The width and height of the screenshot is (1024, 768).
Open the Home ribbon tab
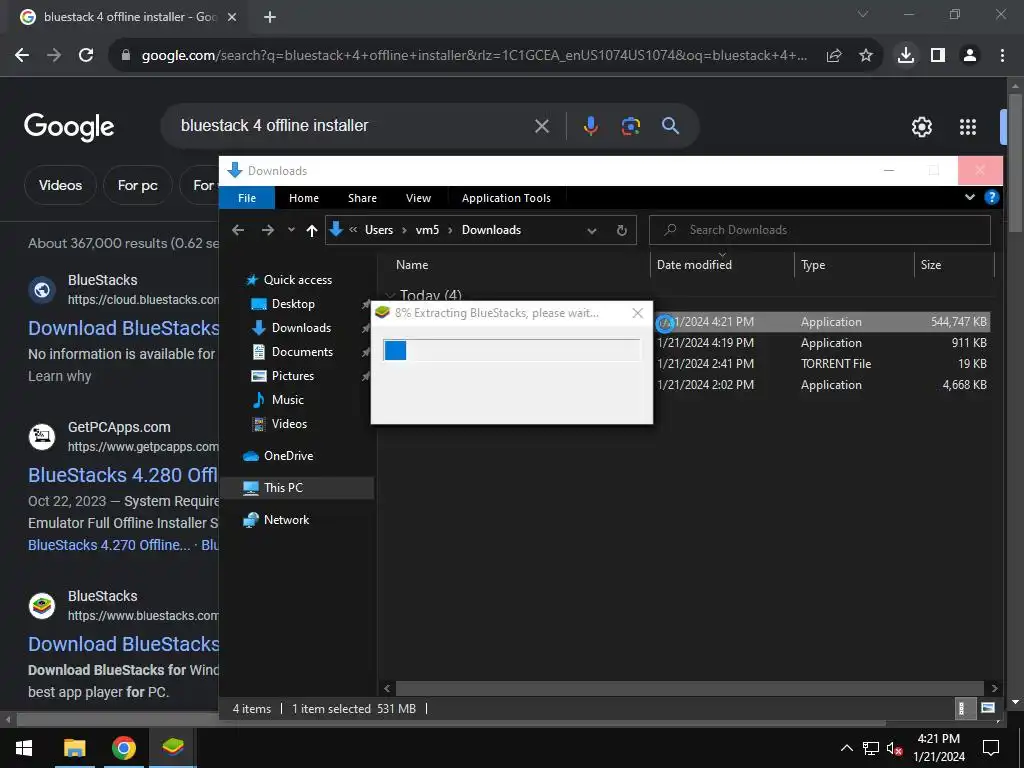pyautogui.click(x=304, y=198)
